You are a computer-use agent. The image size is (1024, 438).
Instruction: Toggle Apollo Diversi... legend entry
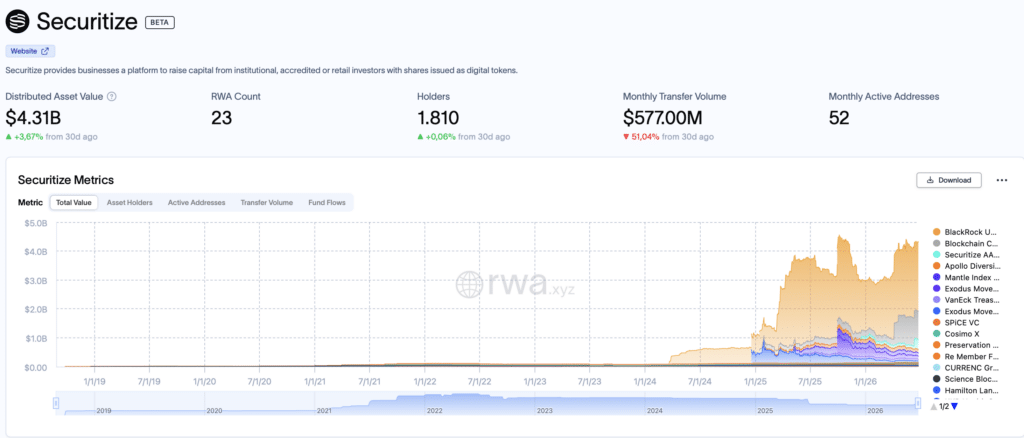(x=966, y=266)
